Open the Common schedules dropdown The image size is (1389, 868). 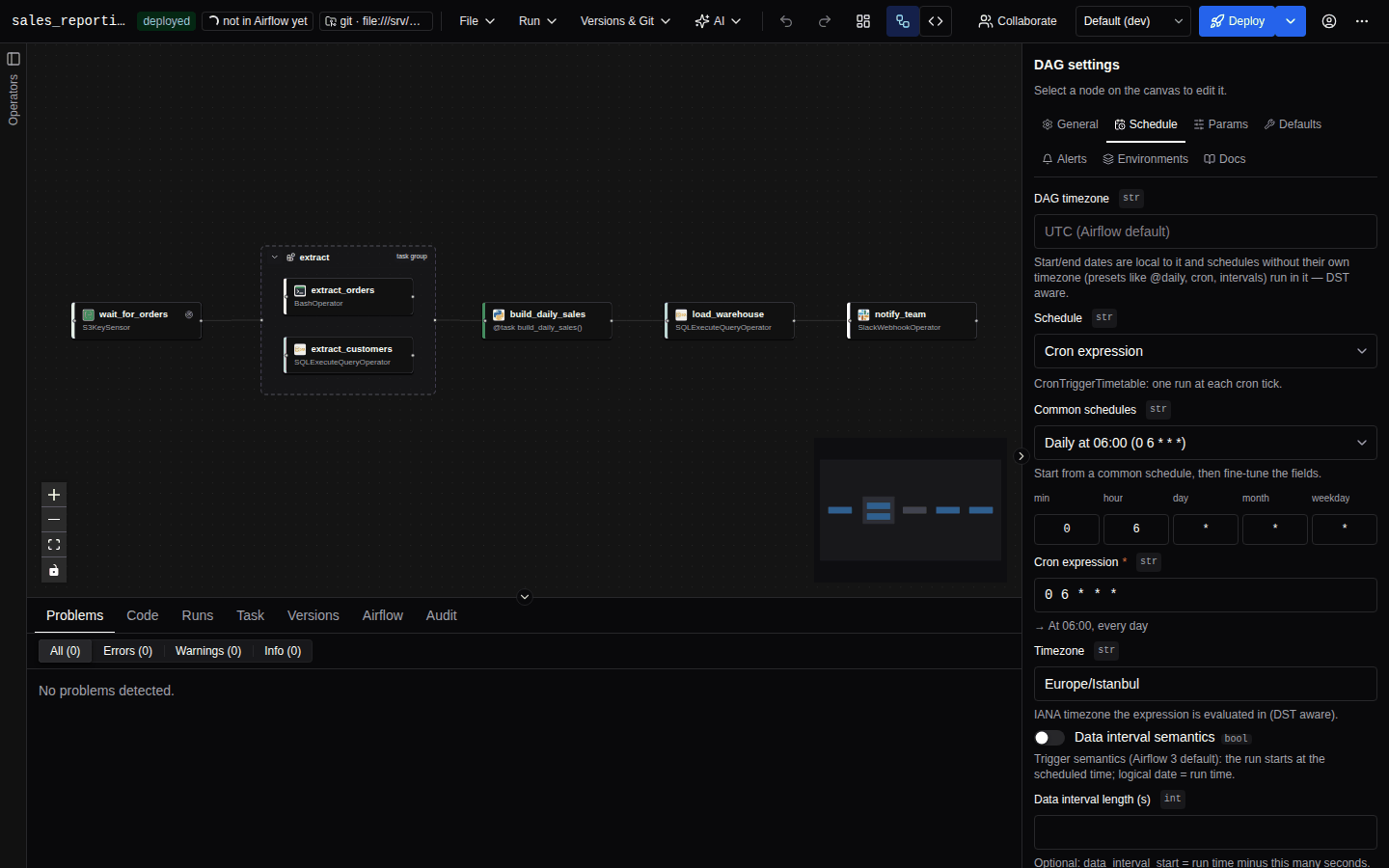click(x=1206, y=443)
